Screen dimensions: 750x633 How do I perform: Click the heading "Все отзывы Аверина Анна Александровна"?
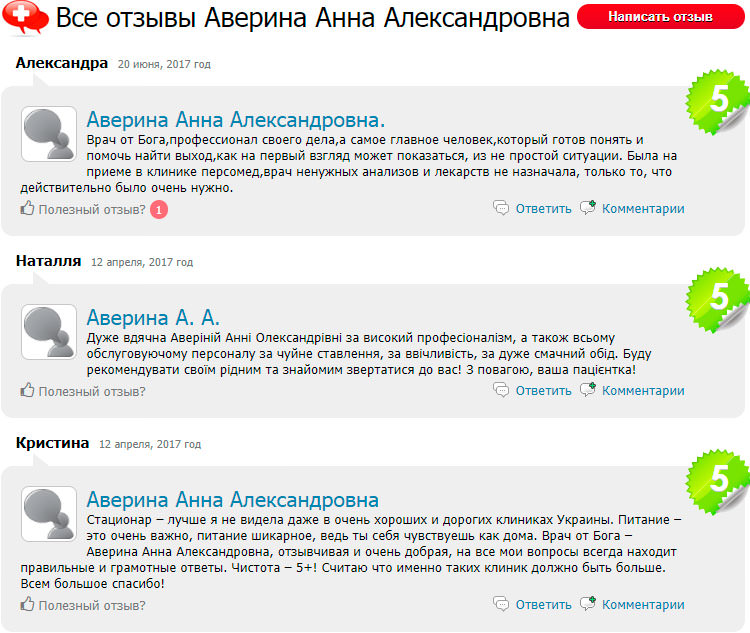click(x=313, y=18)
